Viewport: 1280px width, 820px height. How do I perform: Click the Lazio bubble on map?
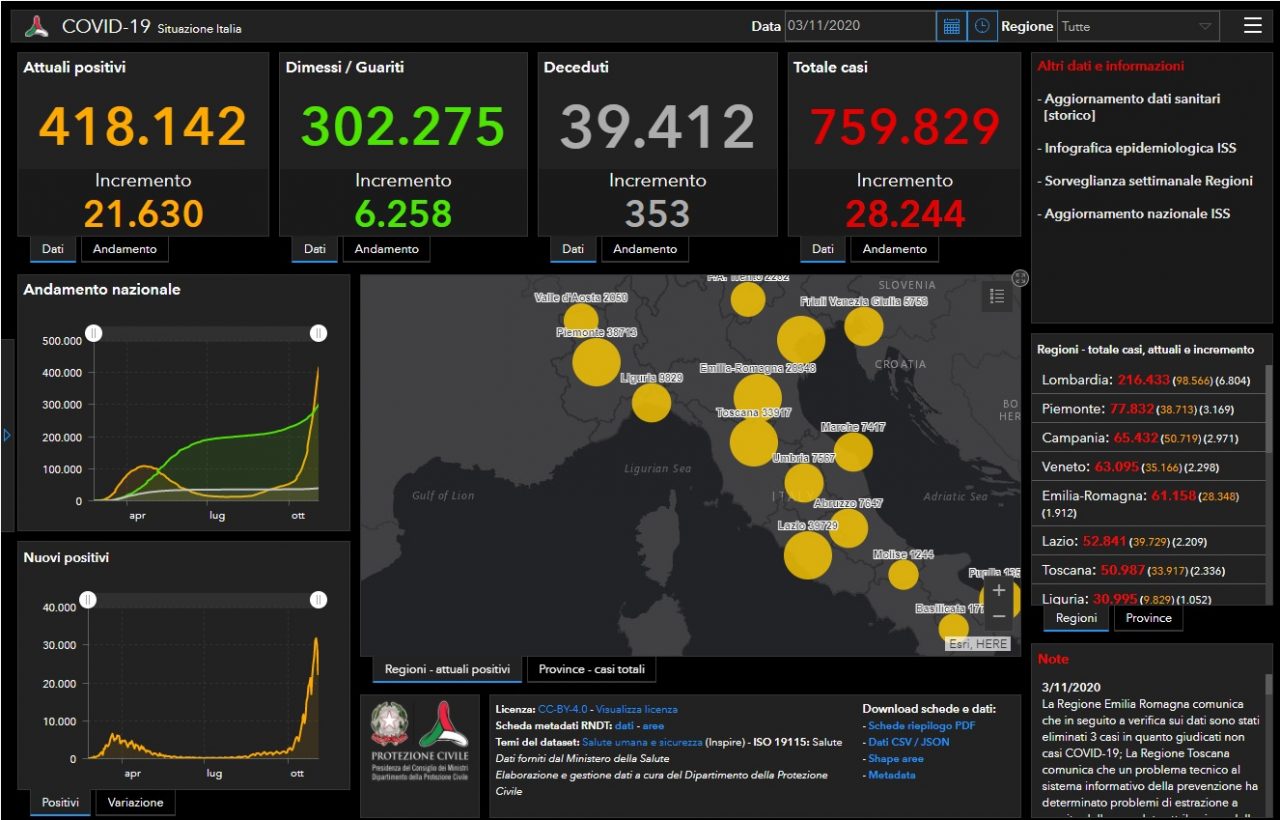[x=807, y=556]
